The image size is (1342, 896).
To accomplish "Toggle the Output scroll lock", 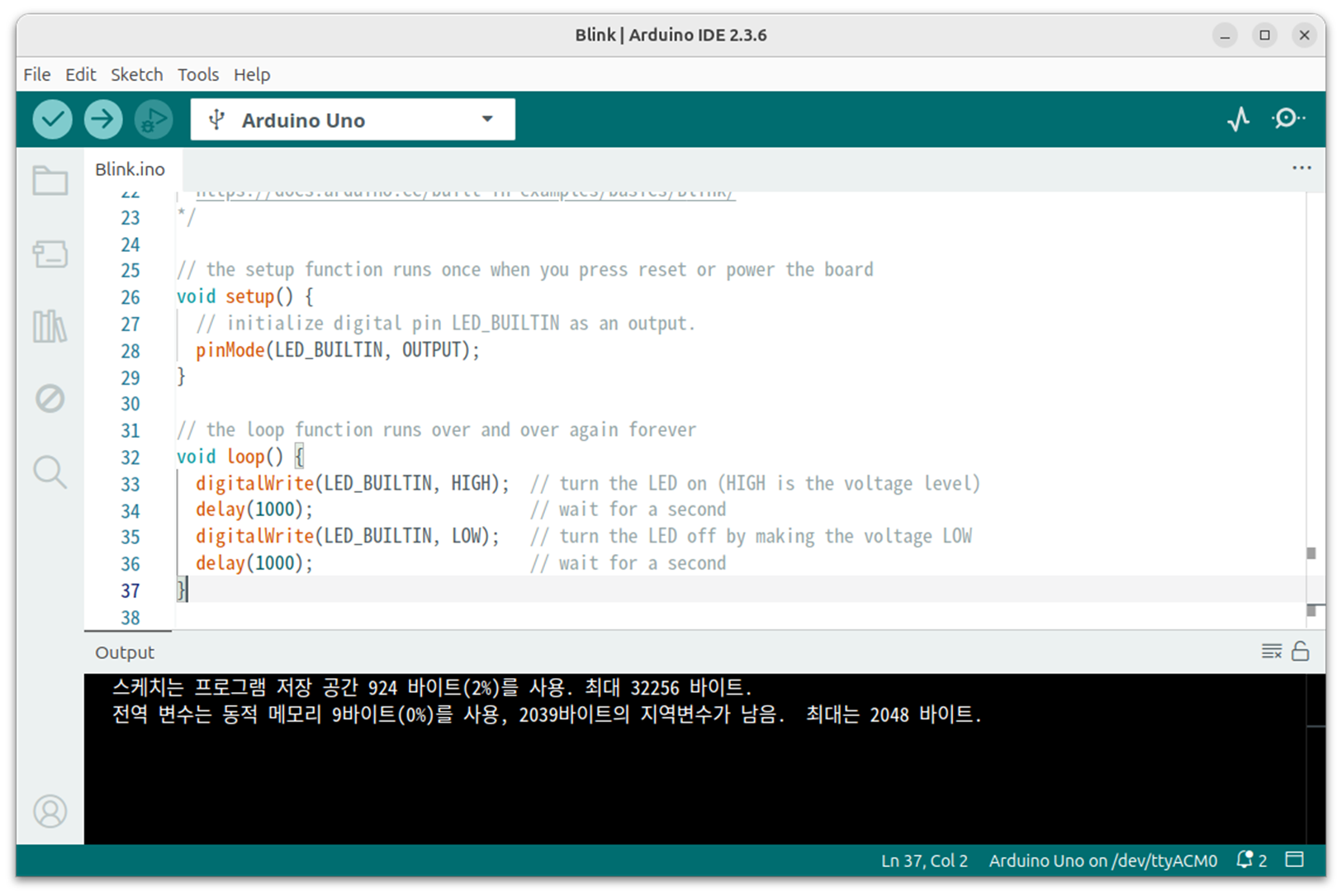I will point(1301,652).
